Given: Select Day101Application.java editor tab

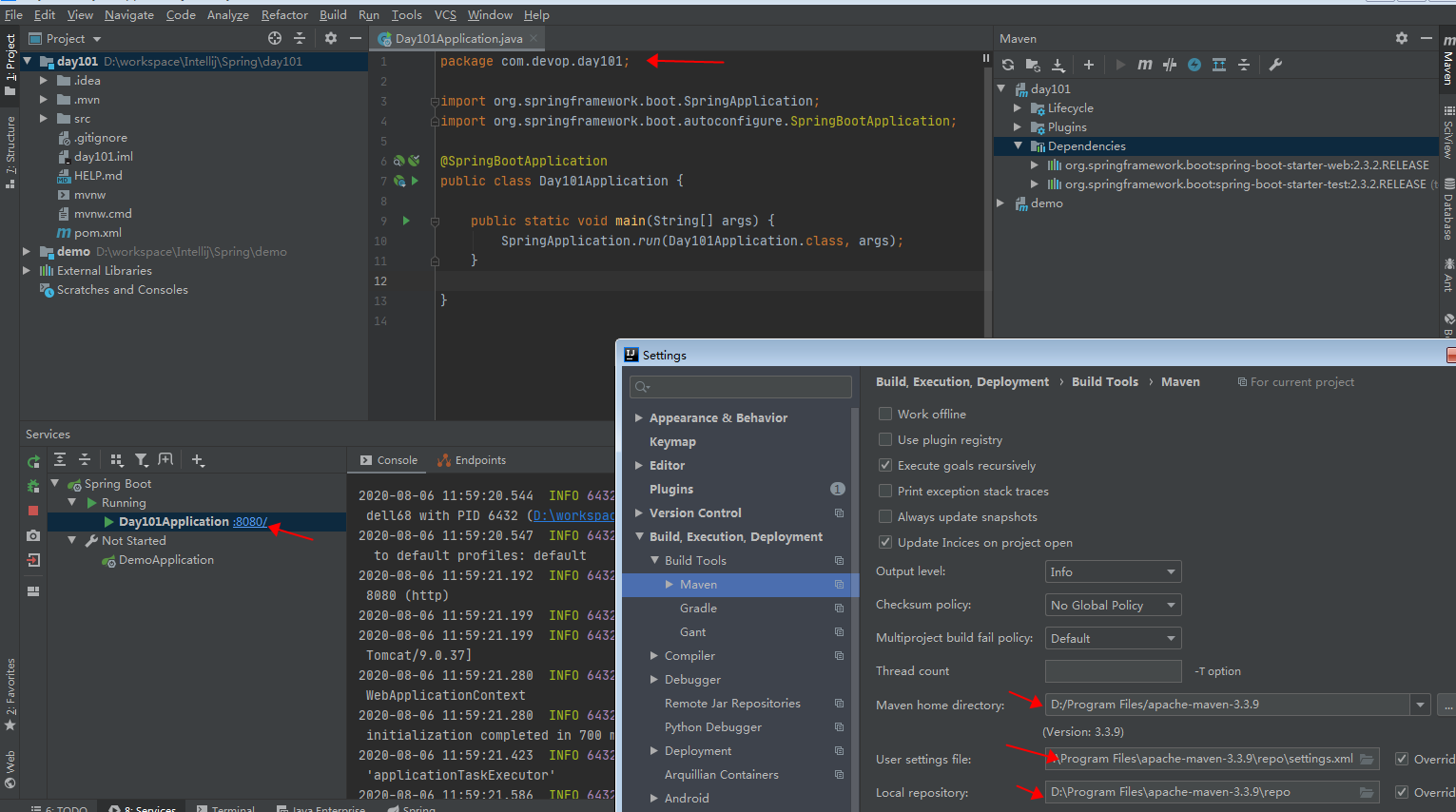Looking at the screenshot, I should point(458,39).
